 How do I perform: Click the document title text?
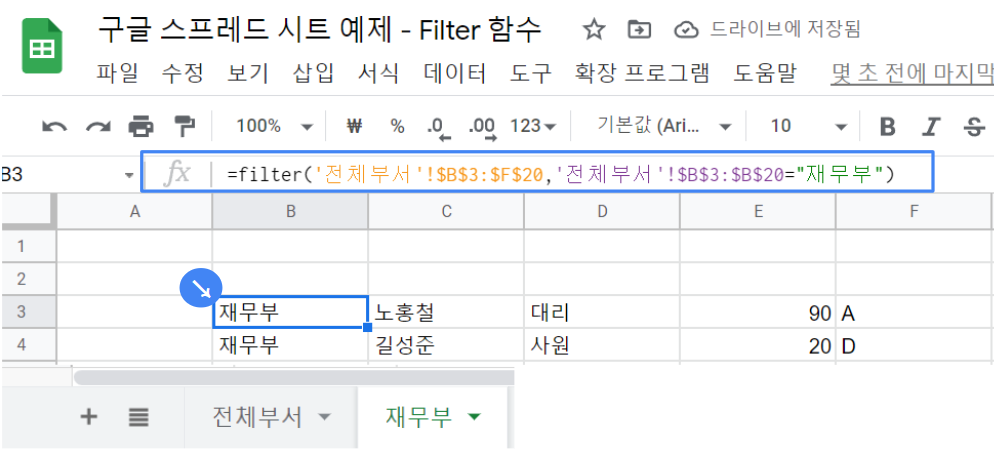[x=320, y=29]
